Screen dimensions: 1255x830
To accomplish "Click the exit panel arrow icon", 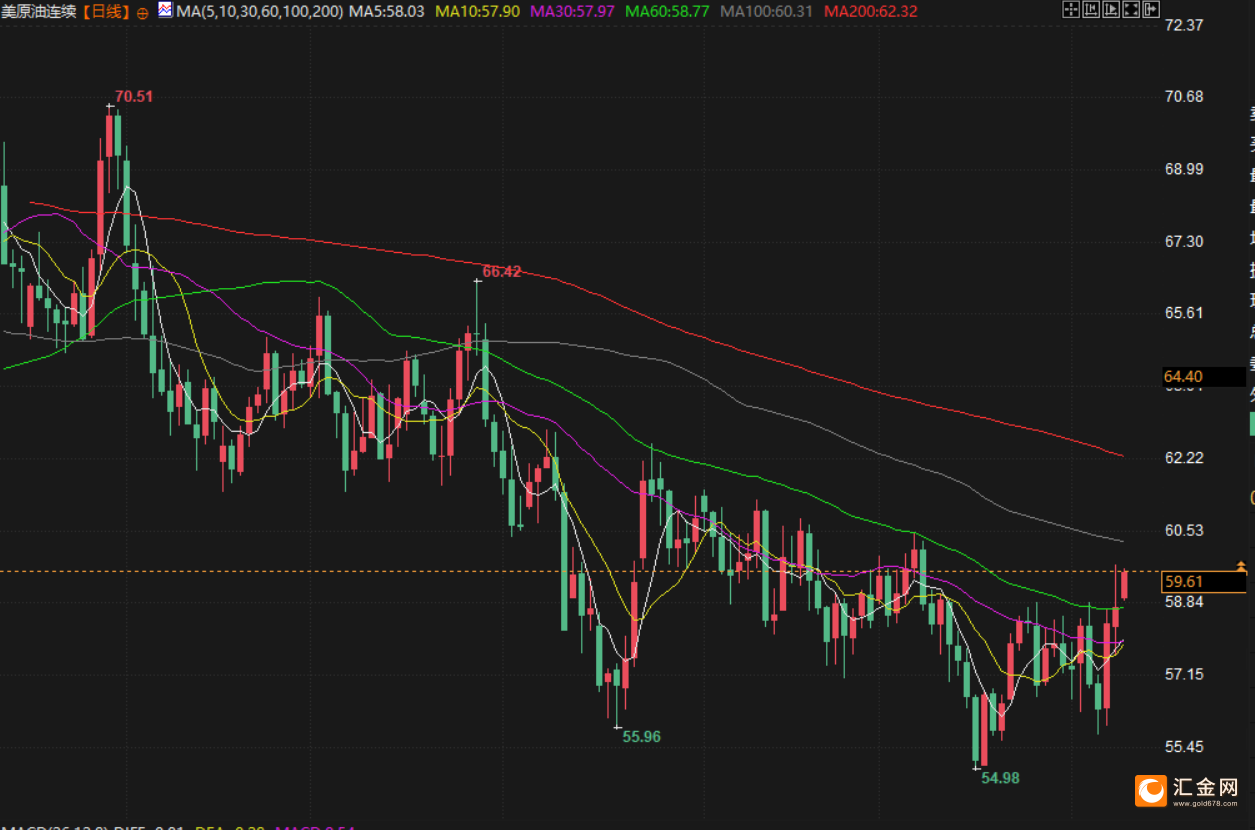I will click(x=1151, y=9).
